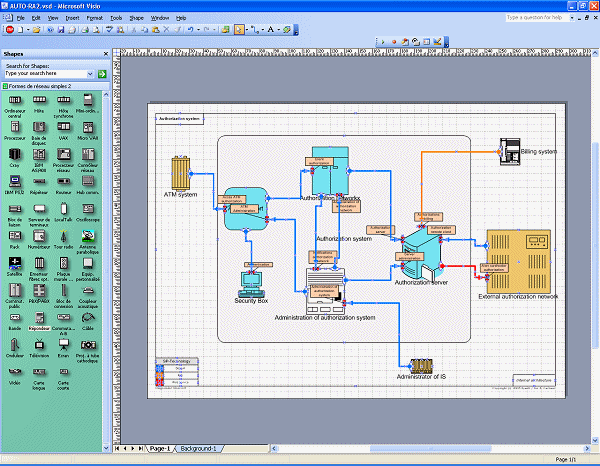Go to the first page tab arrow
This screenshot has height=466, width=600.
point(117,448)
